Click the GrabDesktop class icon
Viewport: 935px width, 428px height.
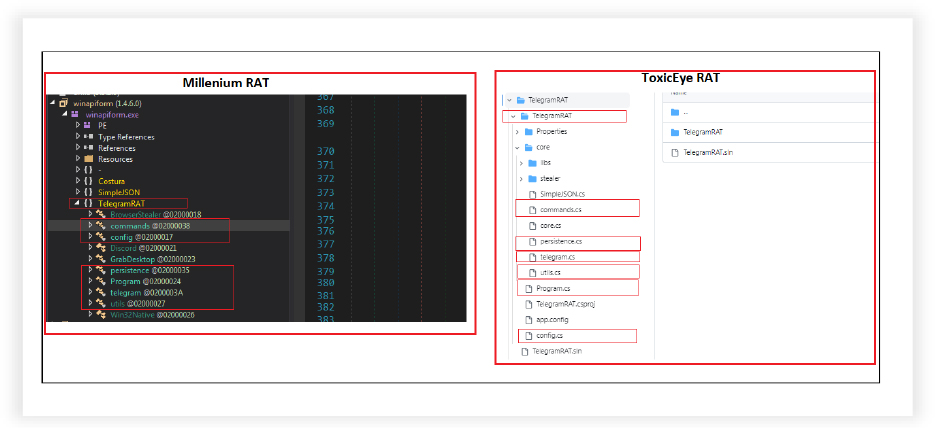pos(101,259)
